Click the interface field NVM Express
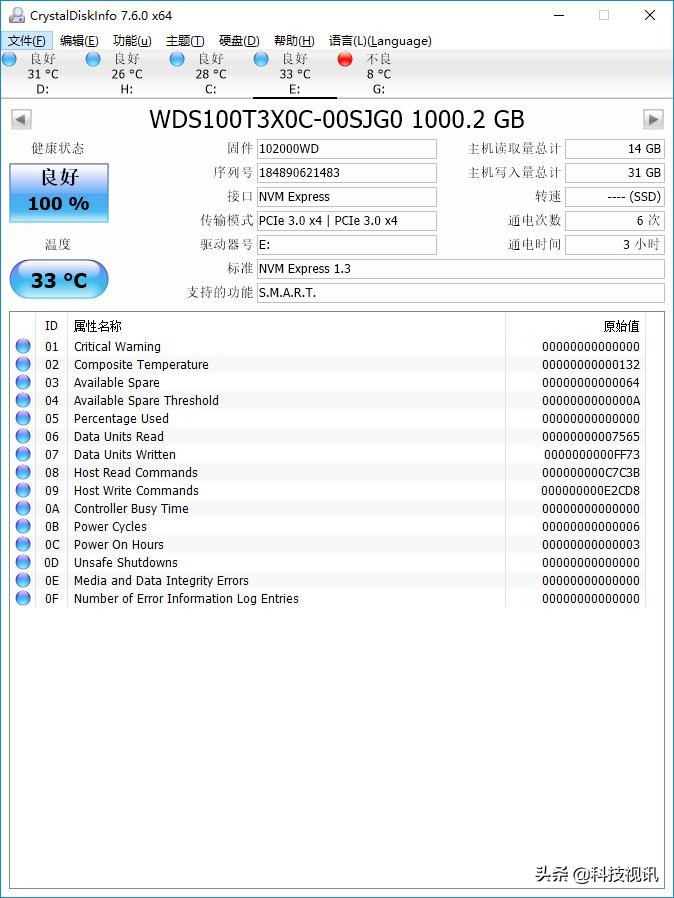 346,197
